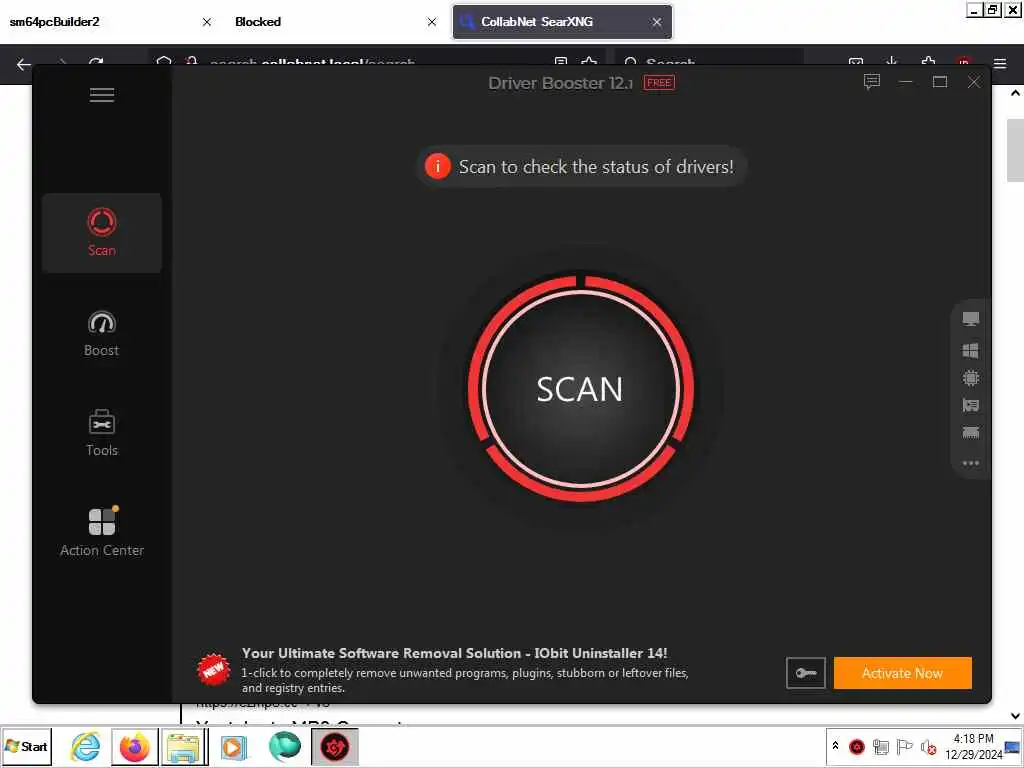
Task: Click the memory module icon in right panel
Action: pyautogui.click(x=970, y=432)
